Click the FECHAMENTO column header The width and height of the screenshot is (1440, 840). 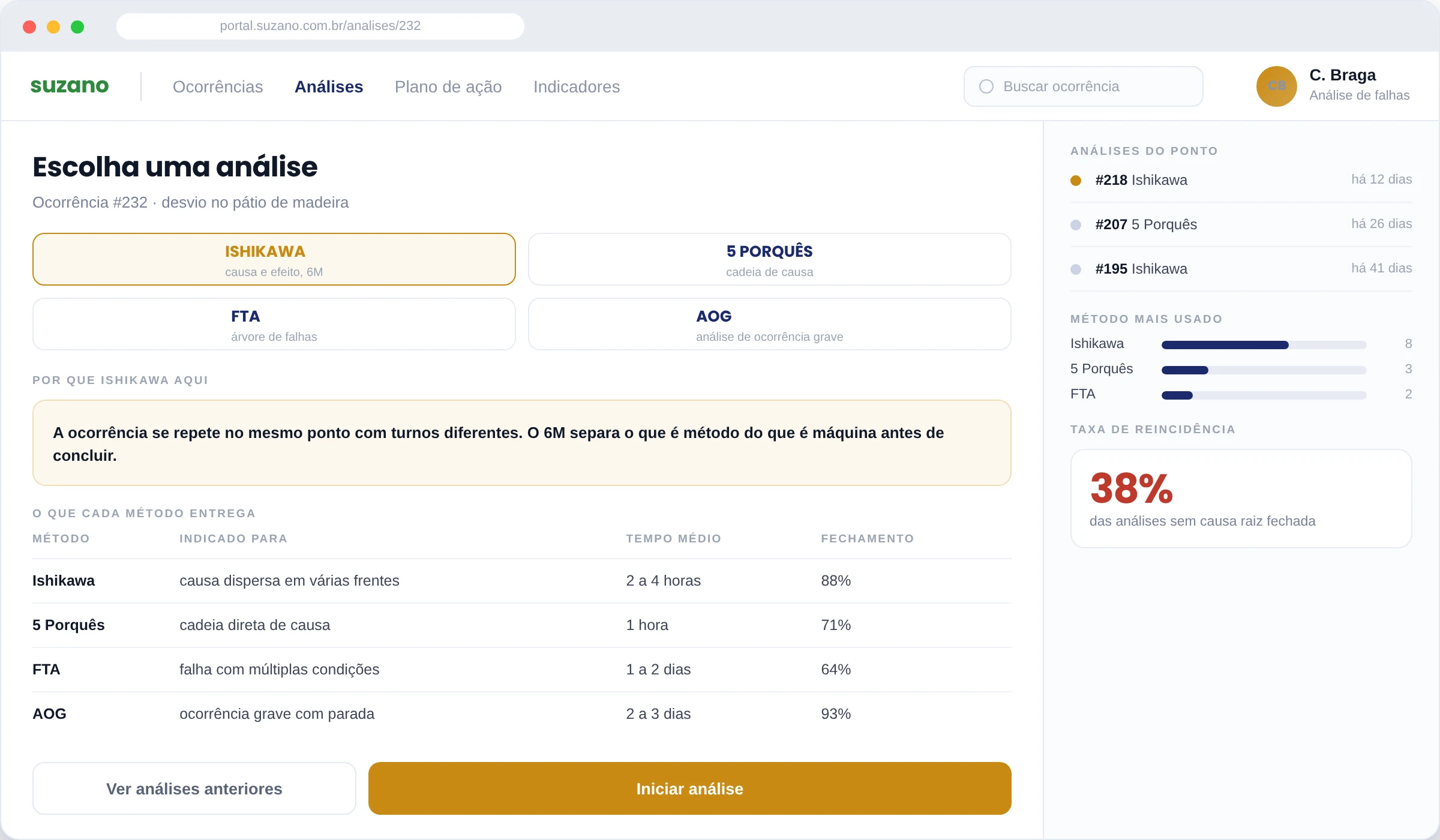(x=867, y=538)
